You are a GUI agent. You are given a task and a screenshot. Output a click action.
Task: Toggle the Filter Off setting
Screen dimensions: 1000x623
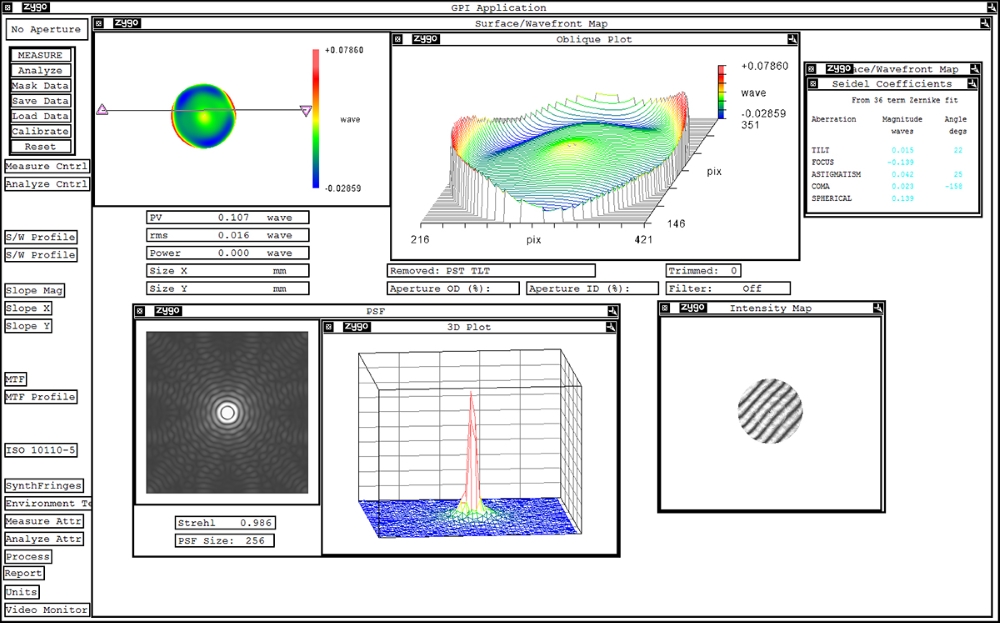coord(727,288)
